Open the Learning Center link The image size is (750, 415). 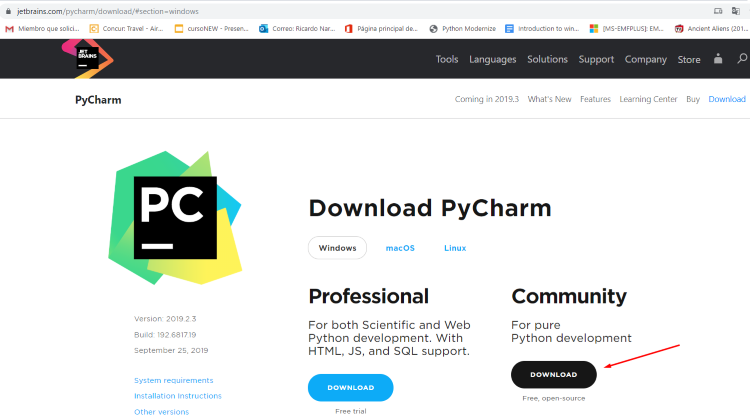pos(648,99)
